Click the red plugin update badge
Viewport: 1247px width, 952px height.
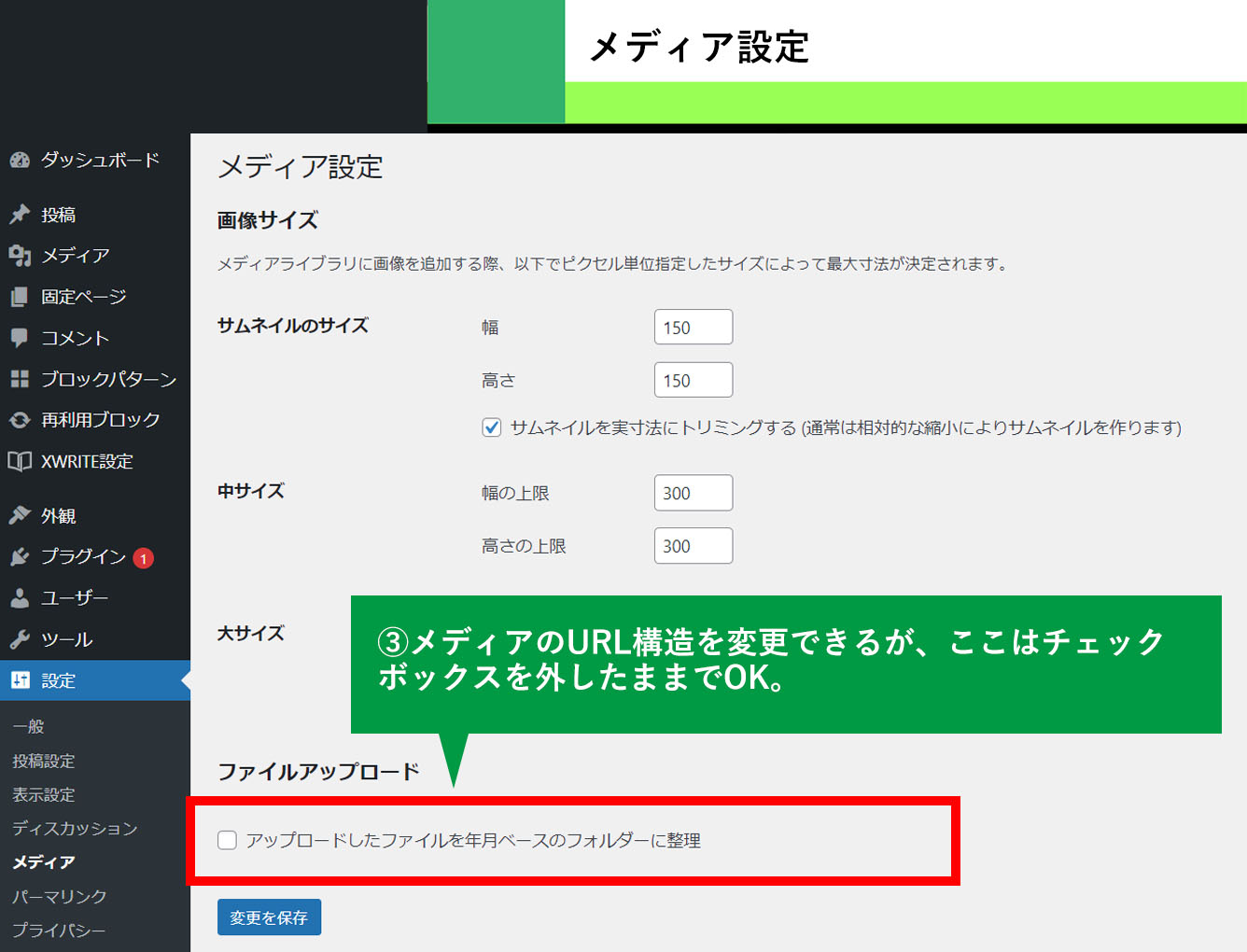tap(143, 558)
